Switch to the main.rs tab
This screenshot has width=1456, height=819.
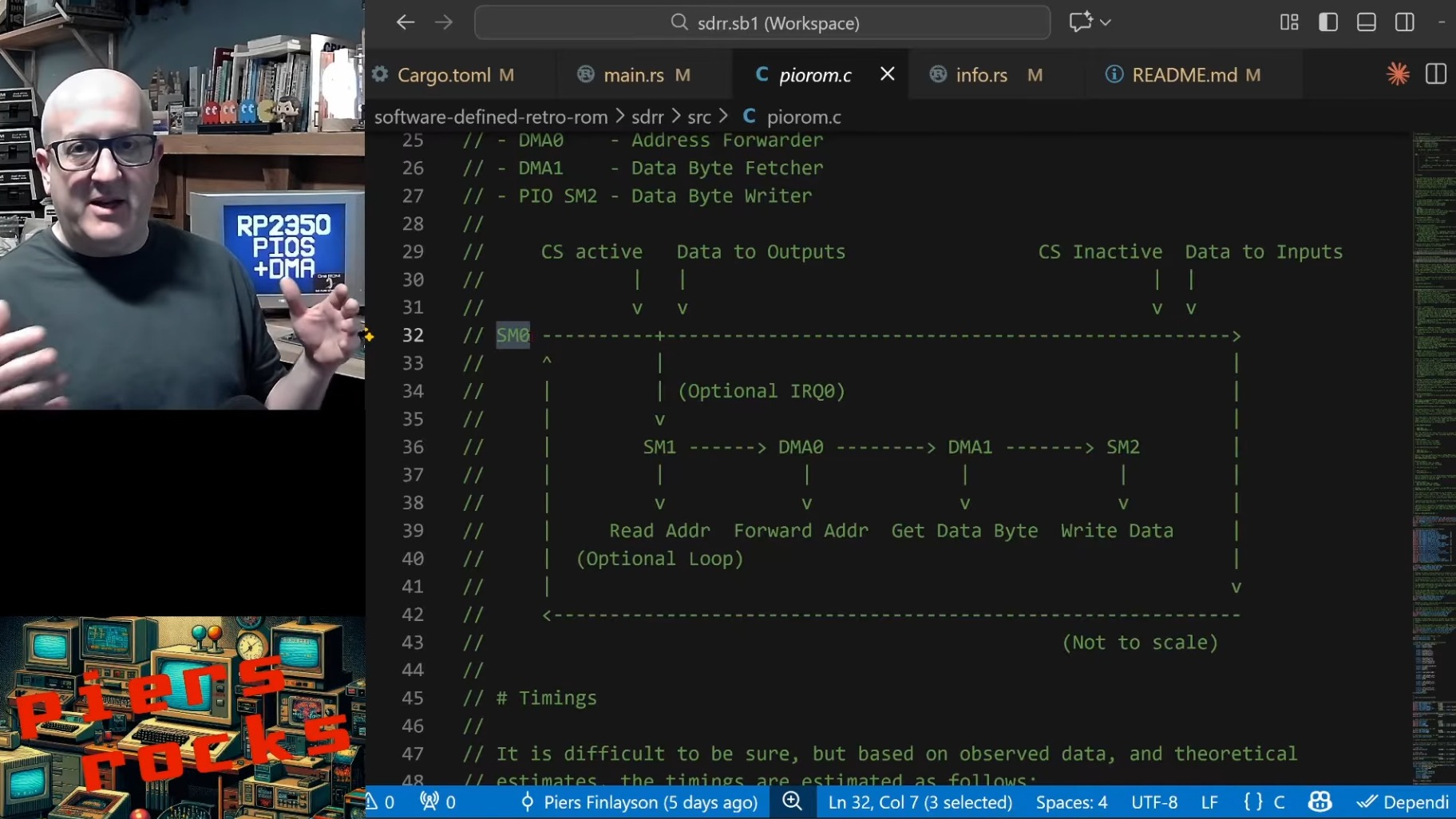[633, 75]
